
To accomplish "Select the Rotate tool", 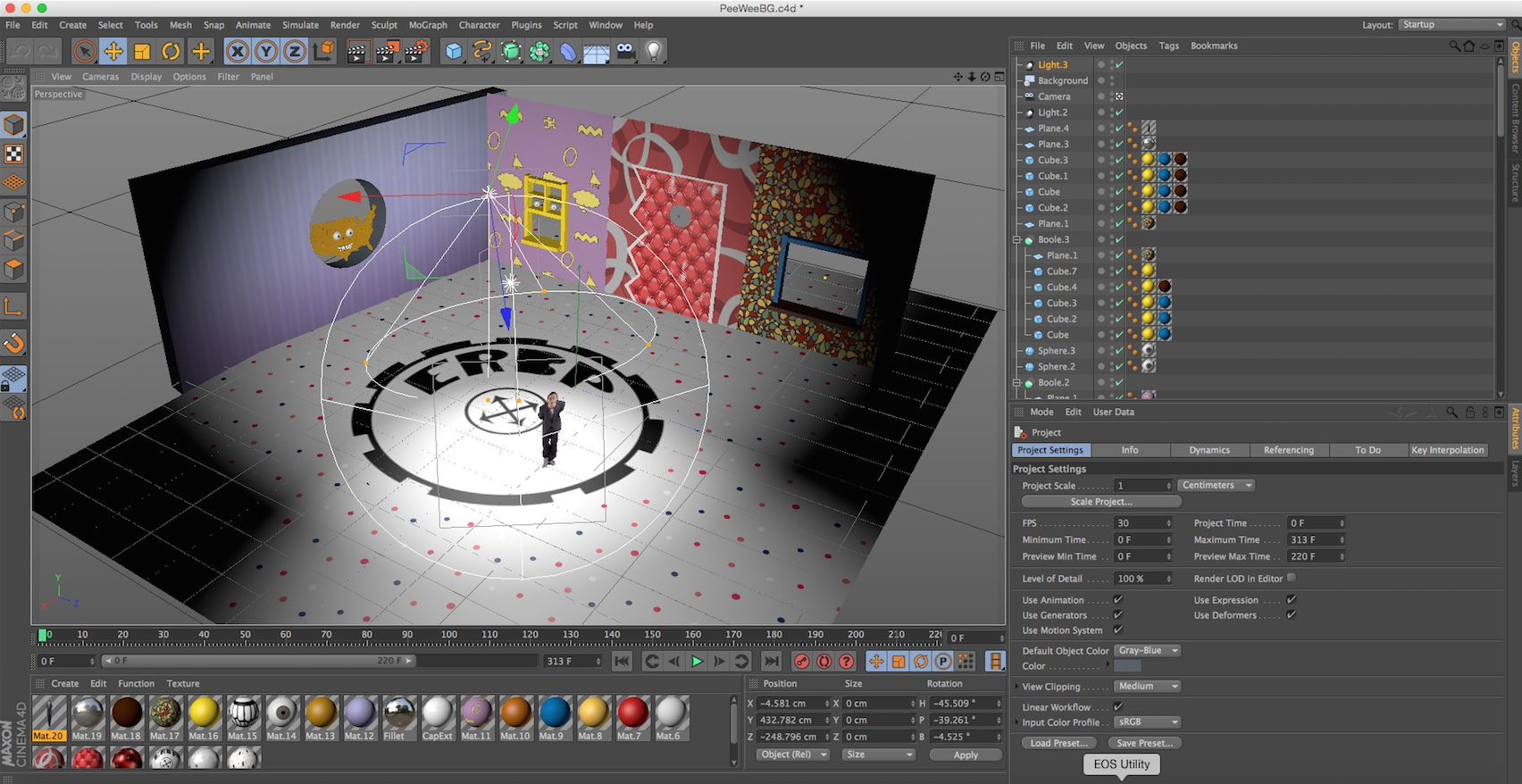I will tap(171, 52).
